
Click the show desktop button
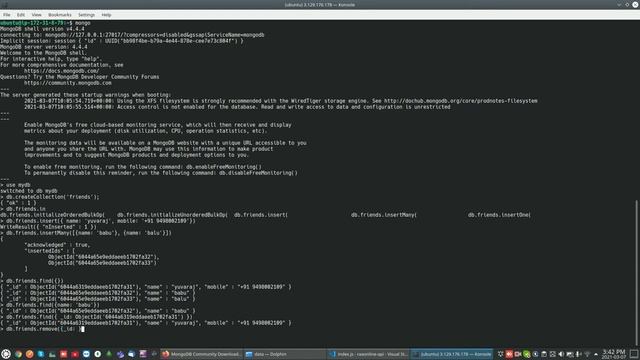pos(633,354)
